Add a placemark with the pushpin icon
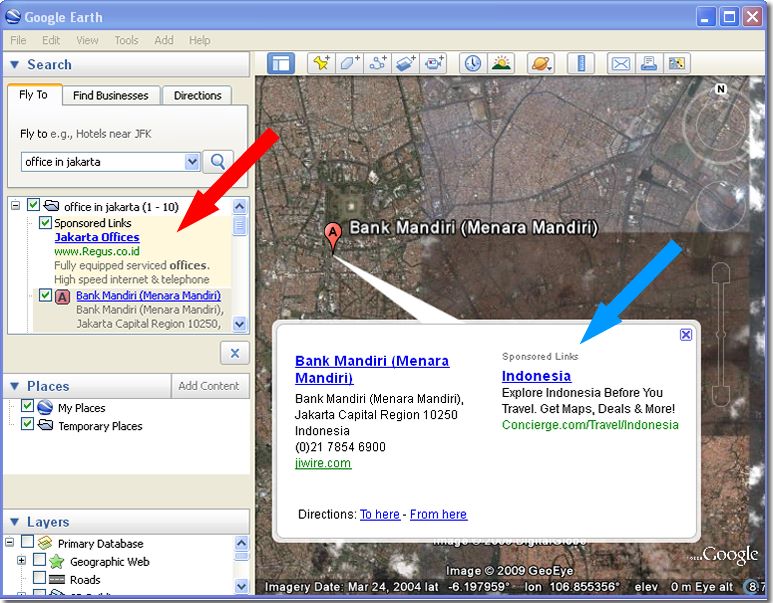This screenshot has width=773, height=603. click(x=321, y=63)
